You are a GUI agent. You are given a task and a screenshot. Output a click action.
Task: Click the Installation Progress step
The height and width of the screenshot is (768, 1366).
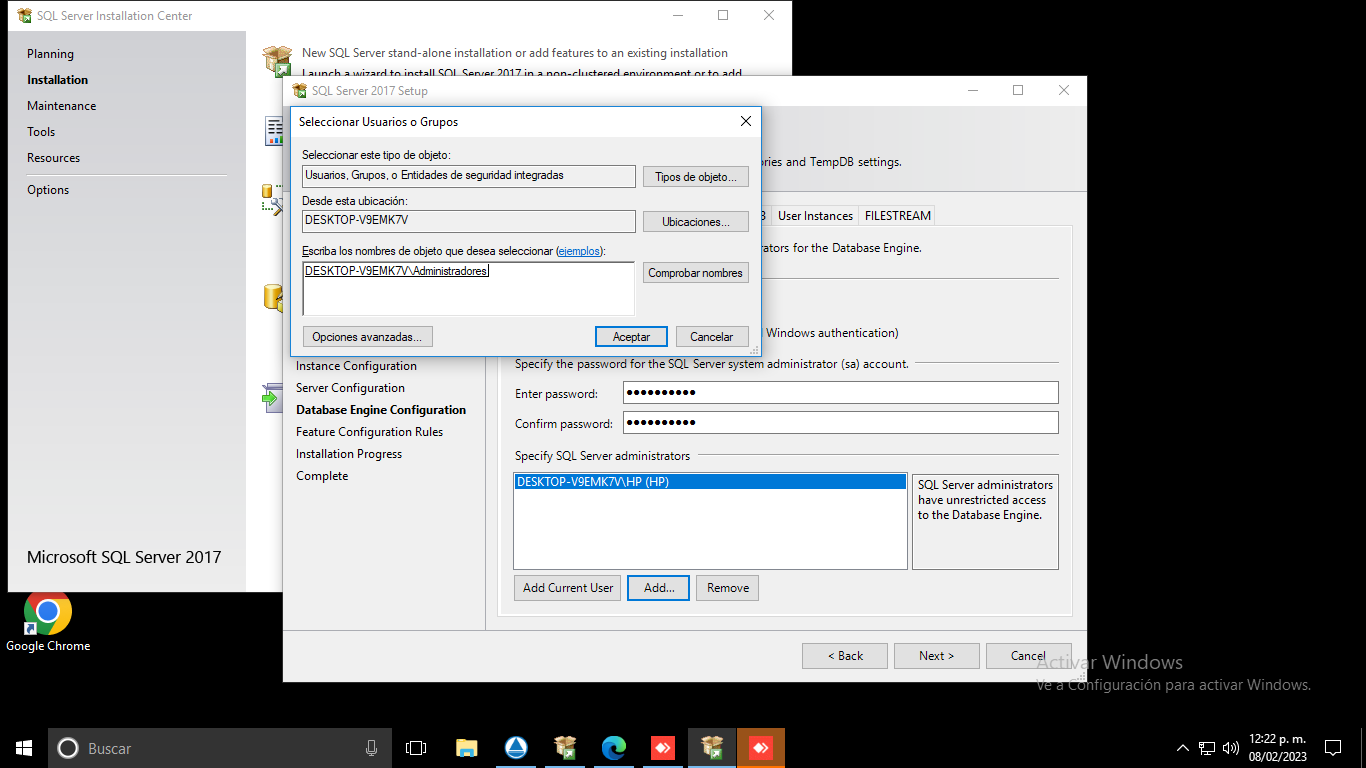349,454
